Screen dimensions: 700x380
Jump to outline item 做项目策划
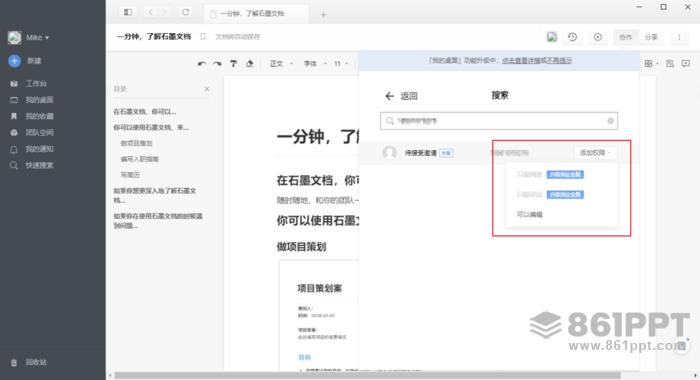coord(136,143)
